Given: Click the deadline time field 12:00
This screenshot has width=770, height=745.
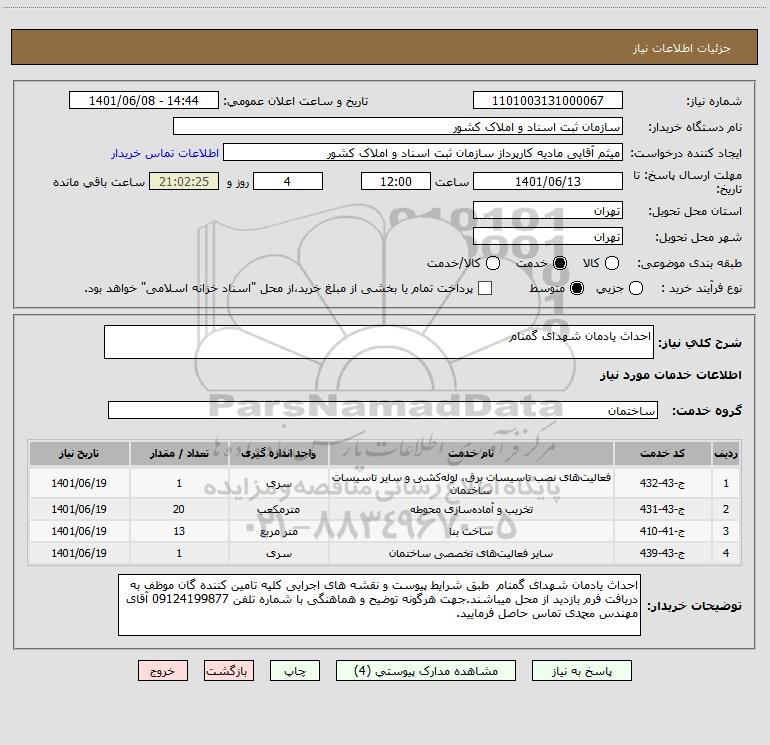Looking at the screenshot, I should click(x=396, y=181).
